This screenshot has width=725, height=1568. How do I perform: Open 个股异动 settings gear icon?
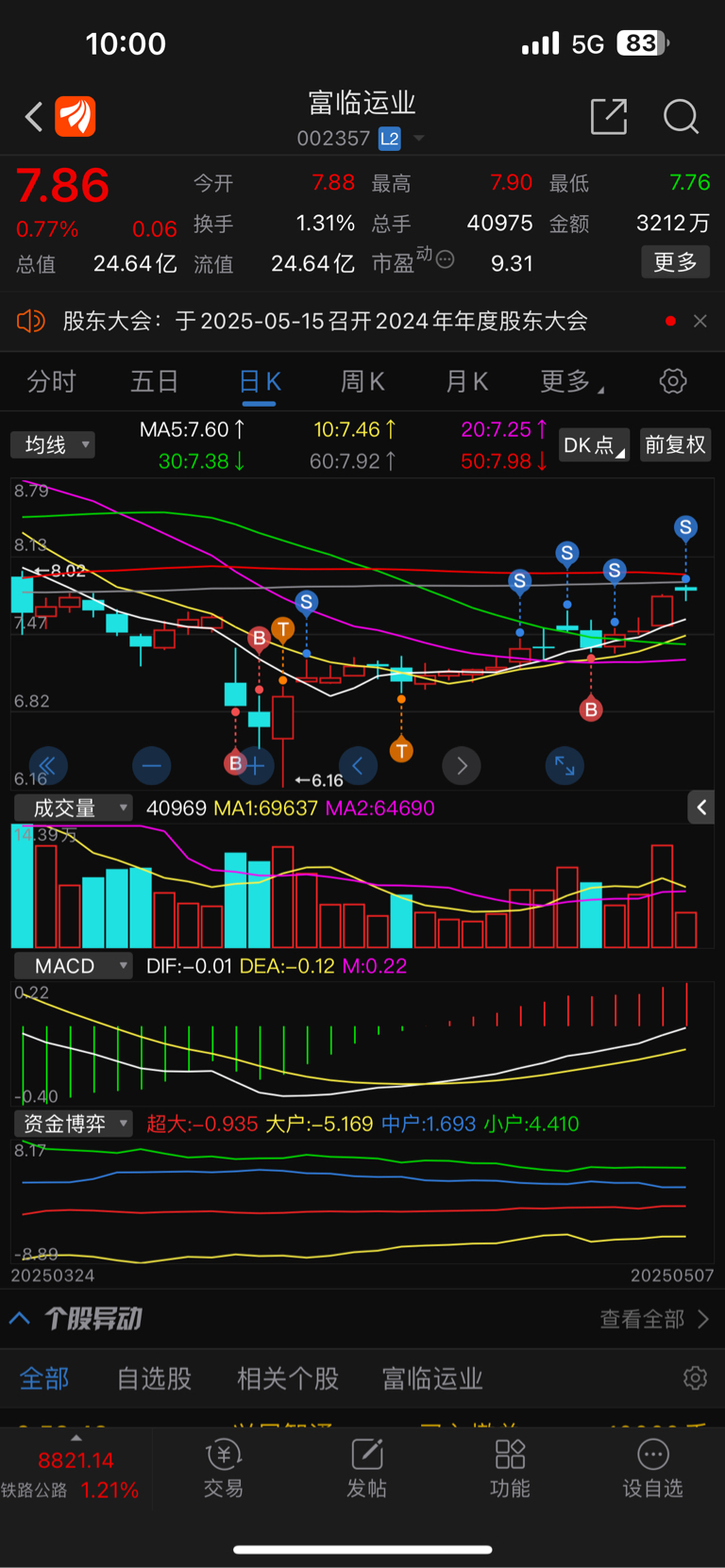pos(695,1378)
